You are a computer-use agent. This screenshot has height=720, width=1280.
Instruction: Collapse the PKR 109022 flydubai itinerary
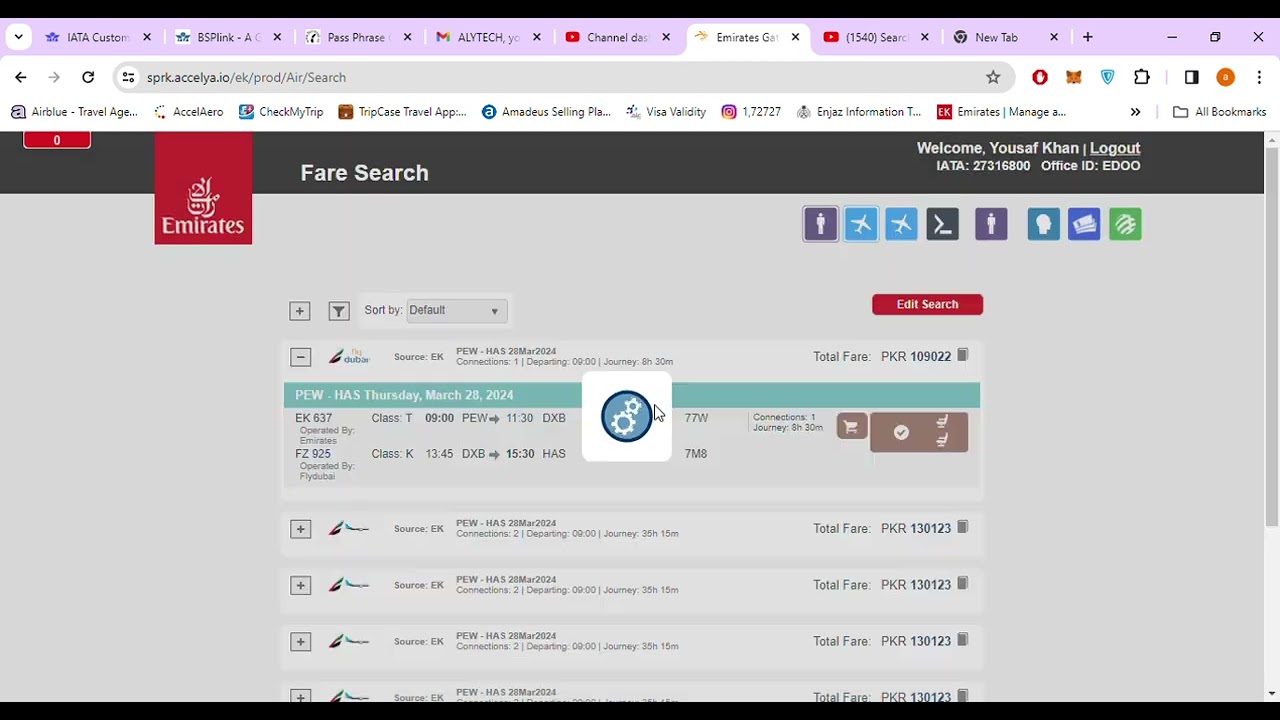point(300,357)
